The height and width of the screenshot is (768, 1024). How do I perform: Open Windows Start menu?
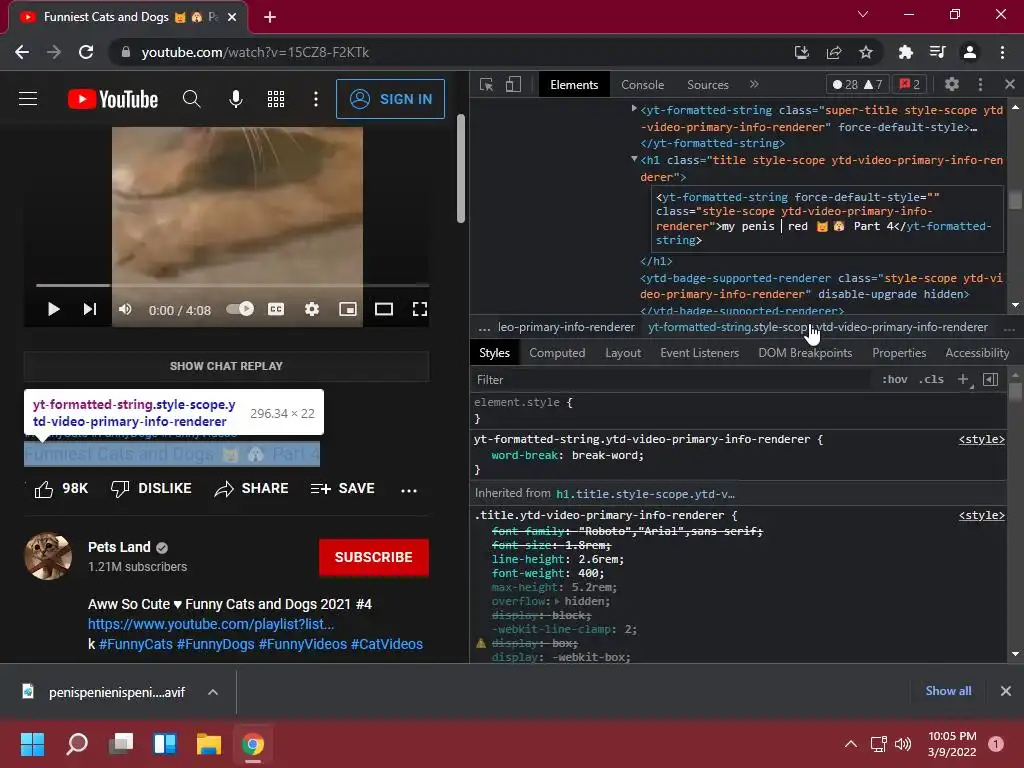click(32, 744)
